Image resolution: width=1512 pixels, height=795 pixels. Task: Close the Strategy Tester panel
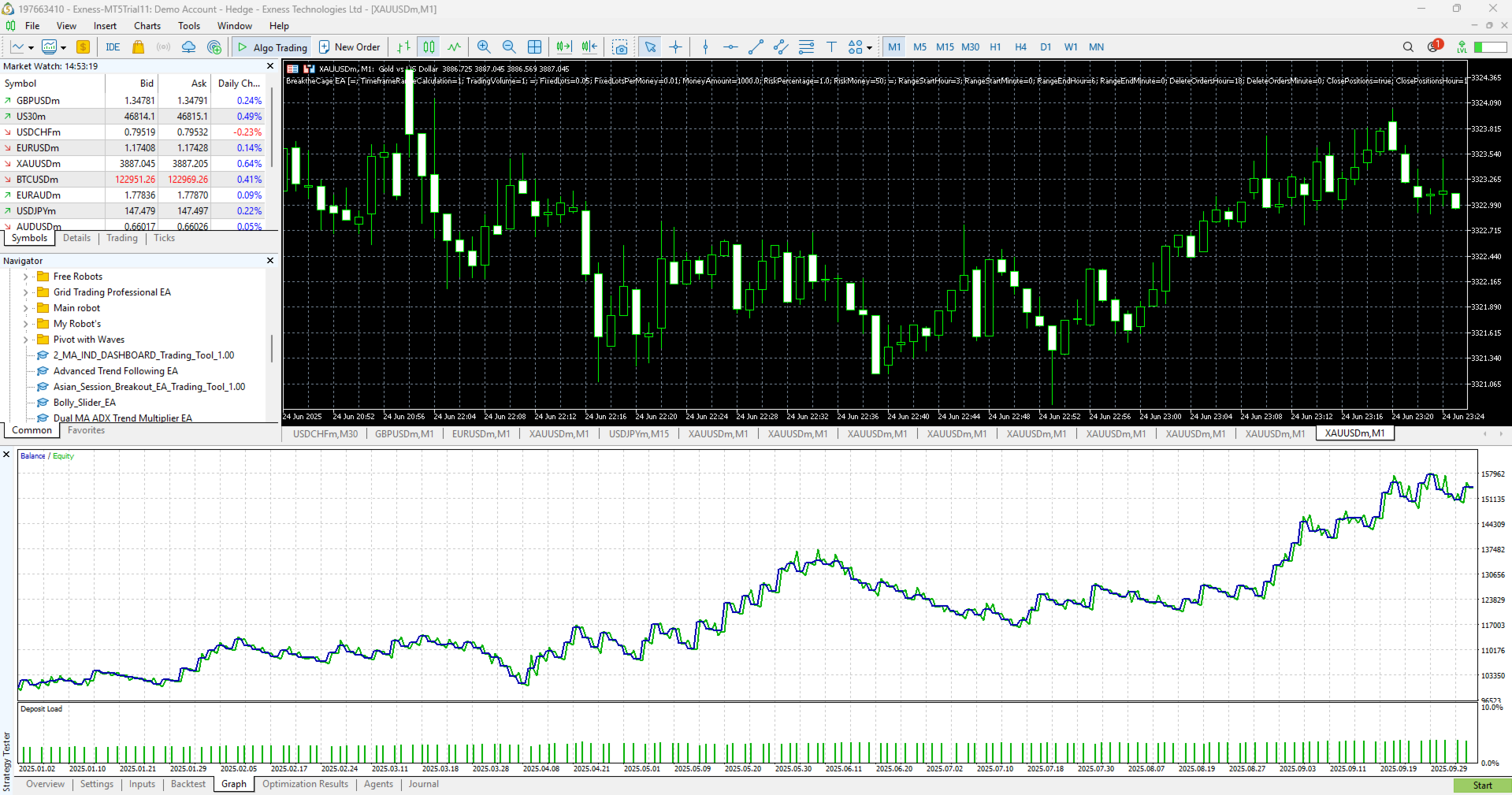(7, 455)
